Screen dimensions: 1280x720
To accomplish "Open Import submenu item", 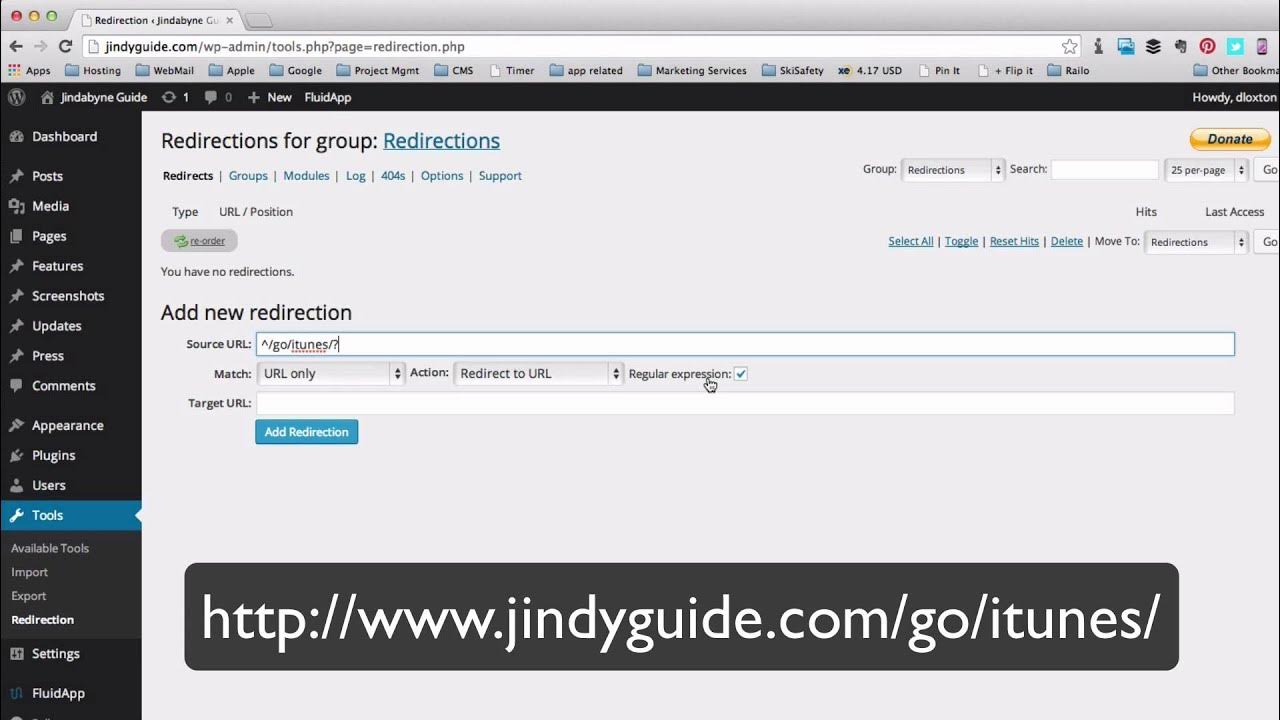I will coord(30,572).
